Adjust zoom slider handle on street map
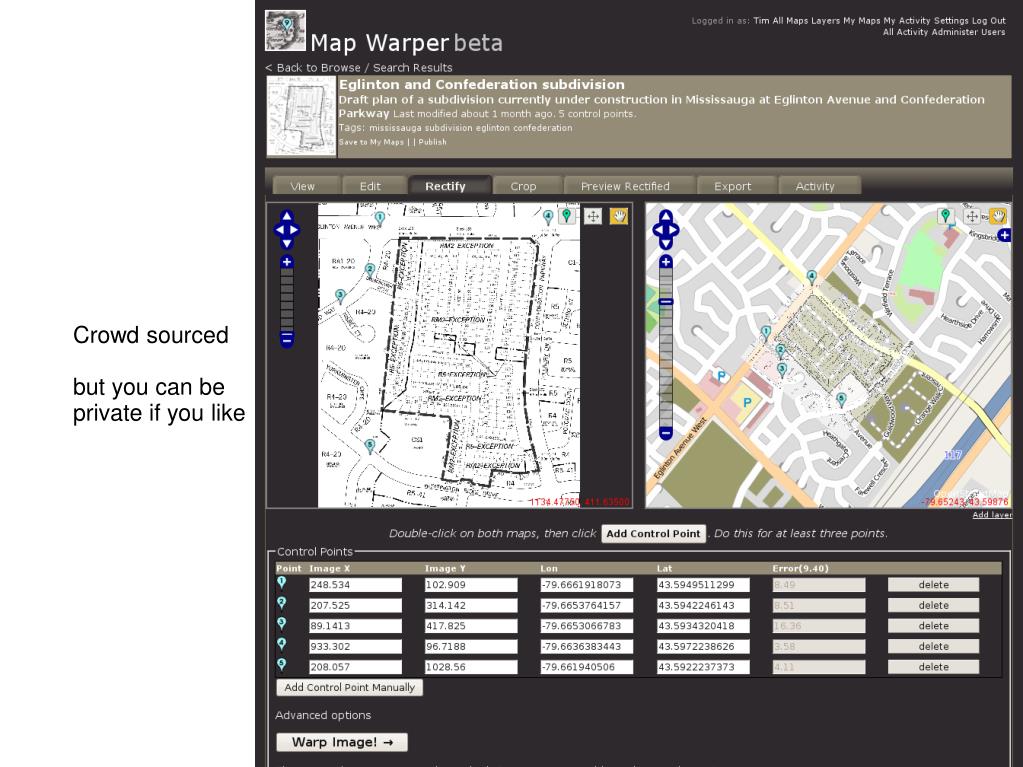1023x767 pixels. pos(665,301)
